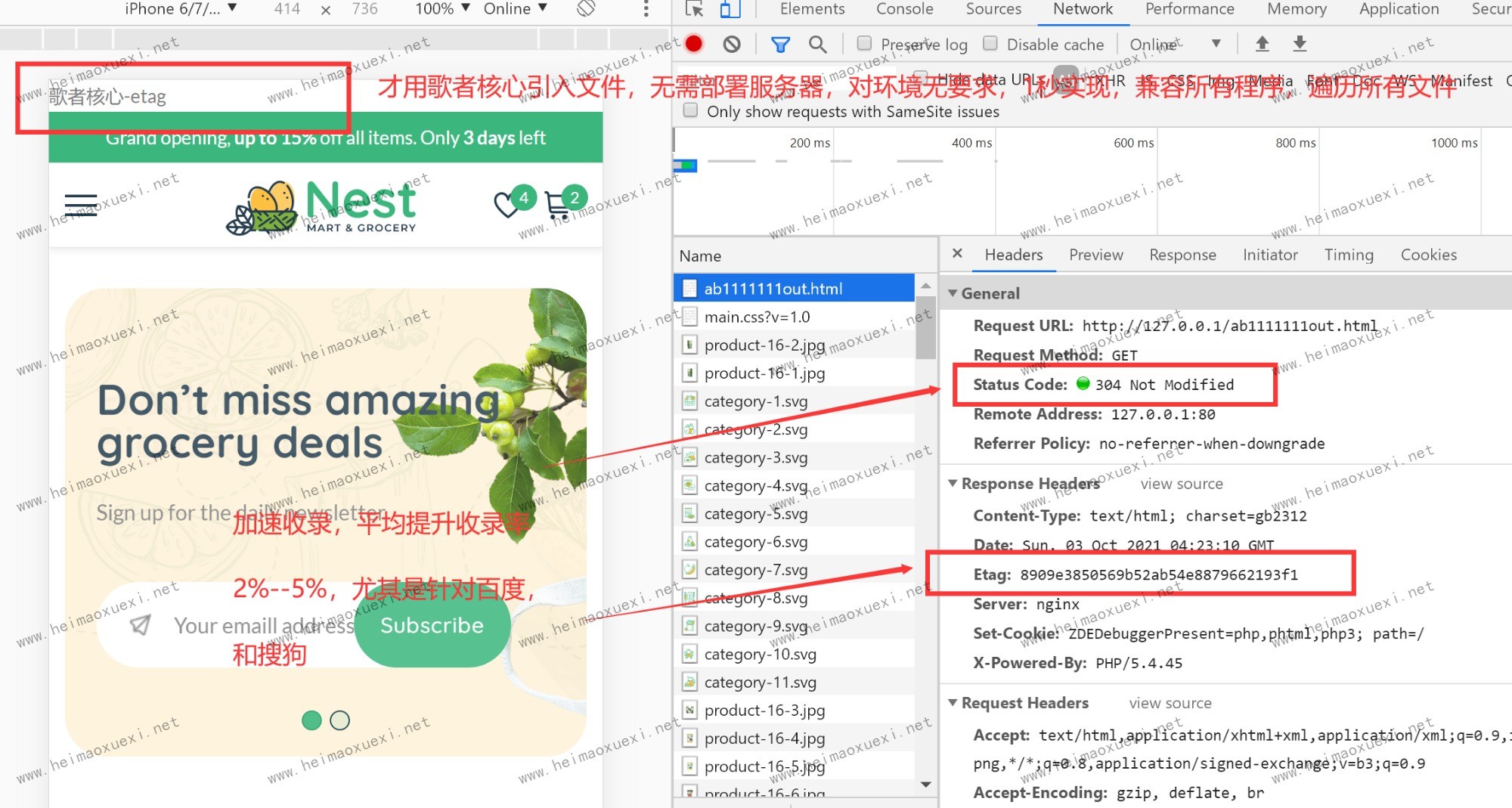Activate the inspect element picker icon
The height and width of the screenshot is (808, 1512).
coord(693,9)
